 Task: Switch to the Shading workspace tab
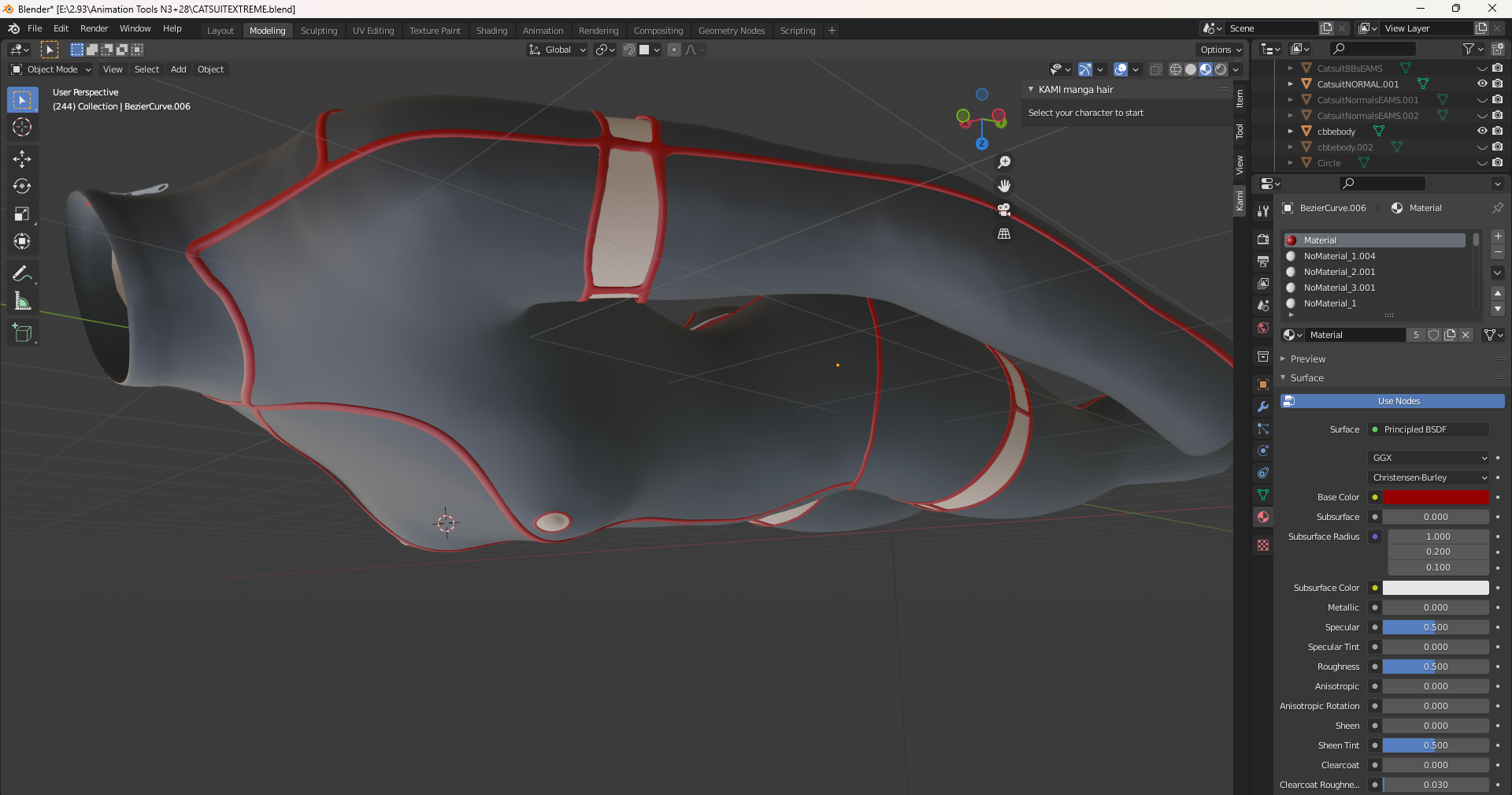pos(491,31)
